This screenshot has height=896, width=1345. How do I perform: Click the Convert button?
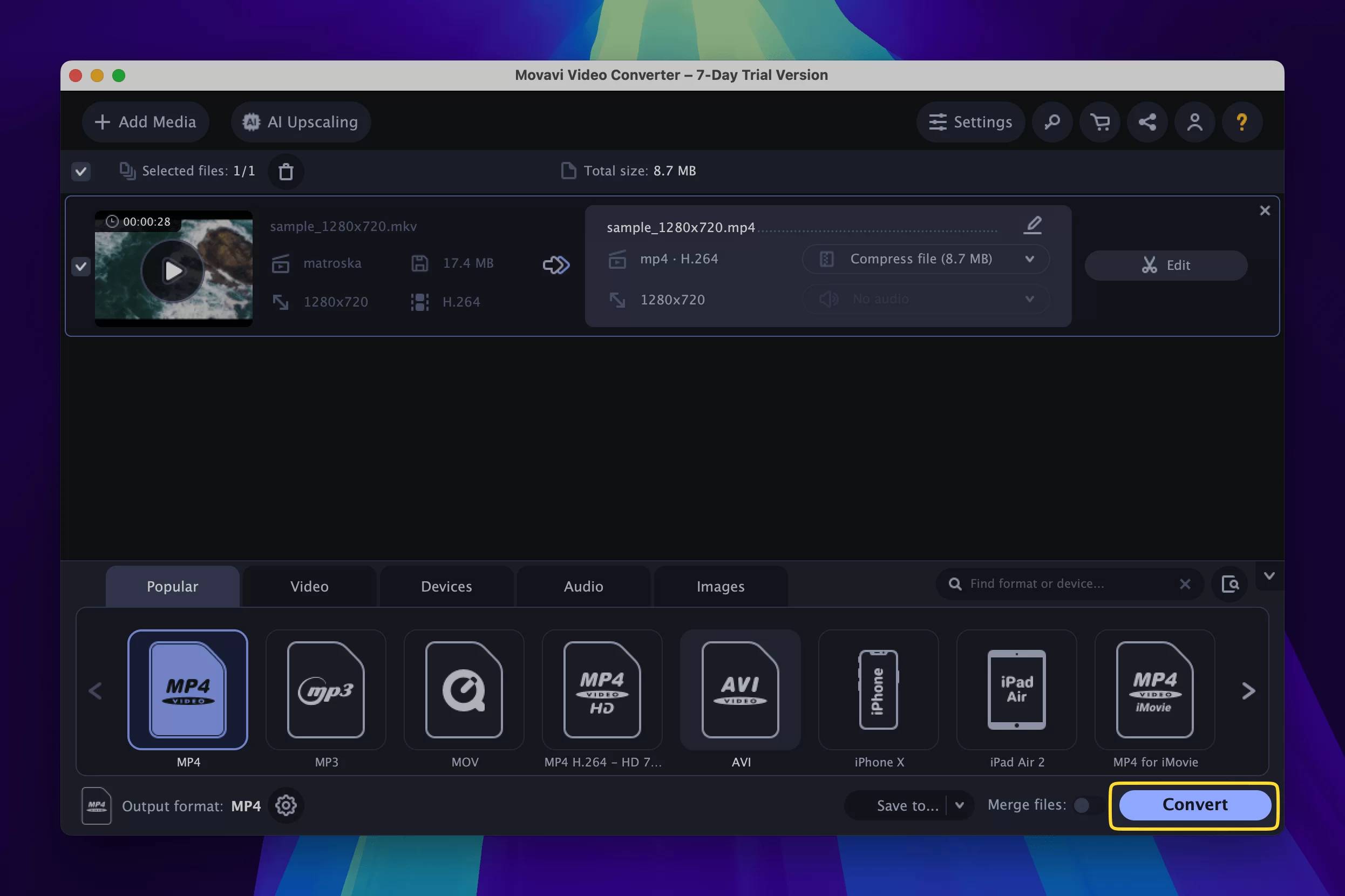1194,805
